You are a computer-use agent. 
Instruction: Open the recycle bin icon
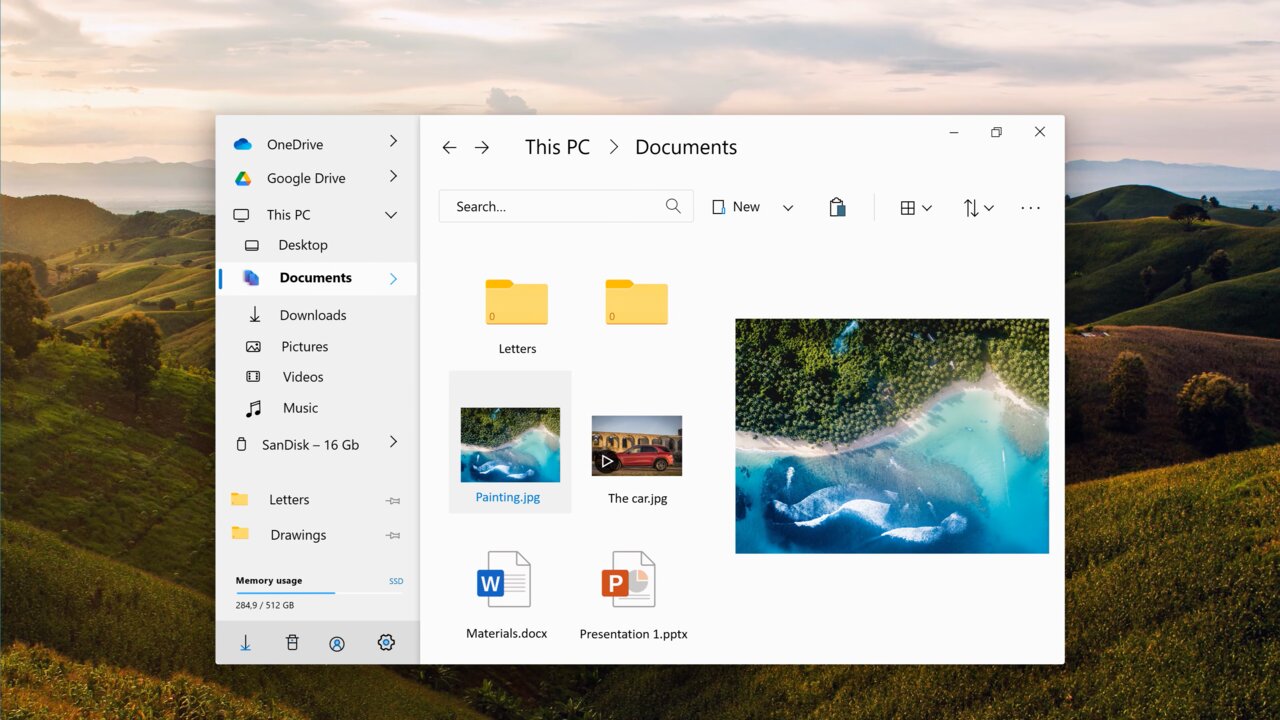[292, 643]
